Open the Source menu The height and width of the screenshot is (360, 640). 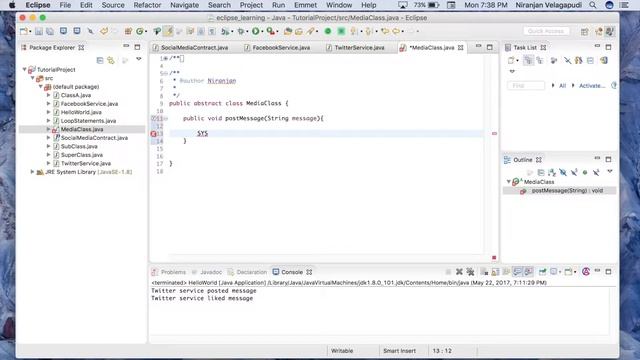coord(113,5)
